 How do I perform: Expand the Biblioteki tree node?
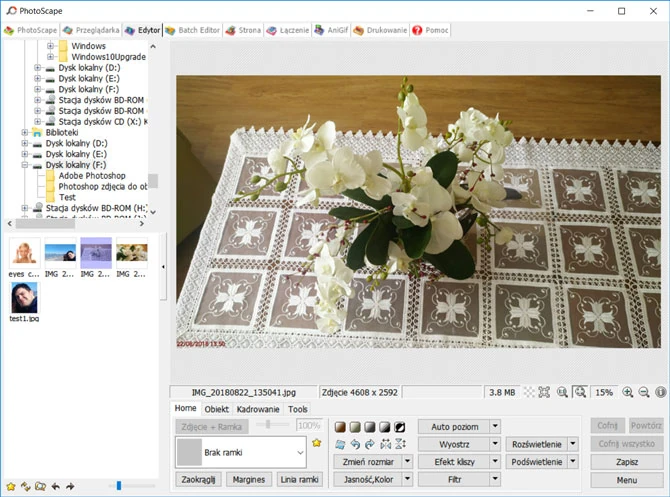pos(24,132)
